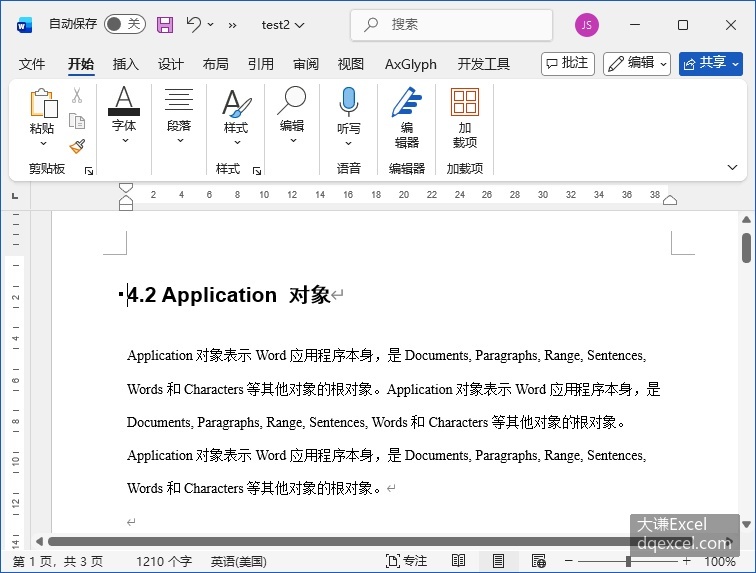
Task: Click the 100% zoom level
Action: 720,561
